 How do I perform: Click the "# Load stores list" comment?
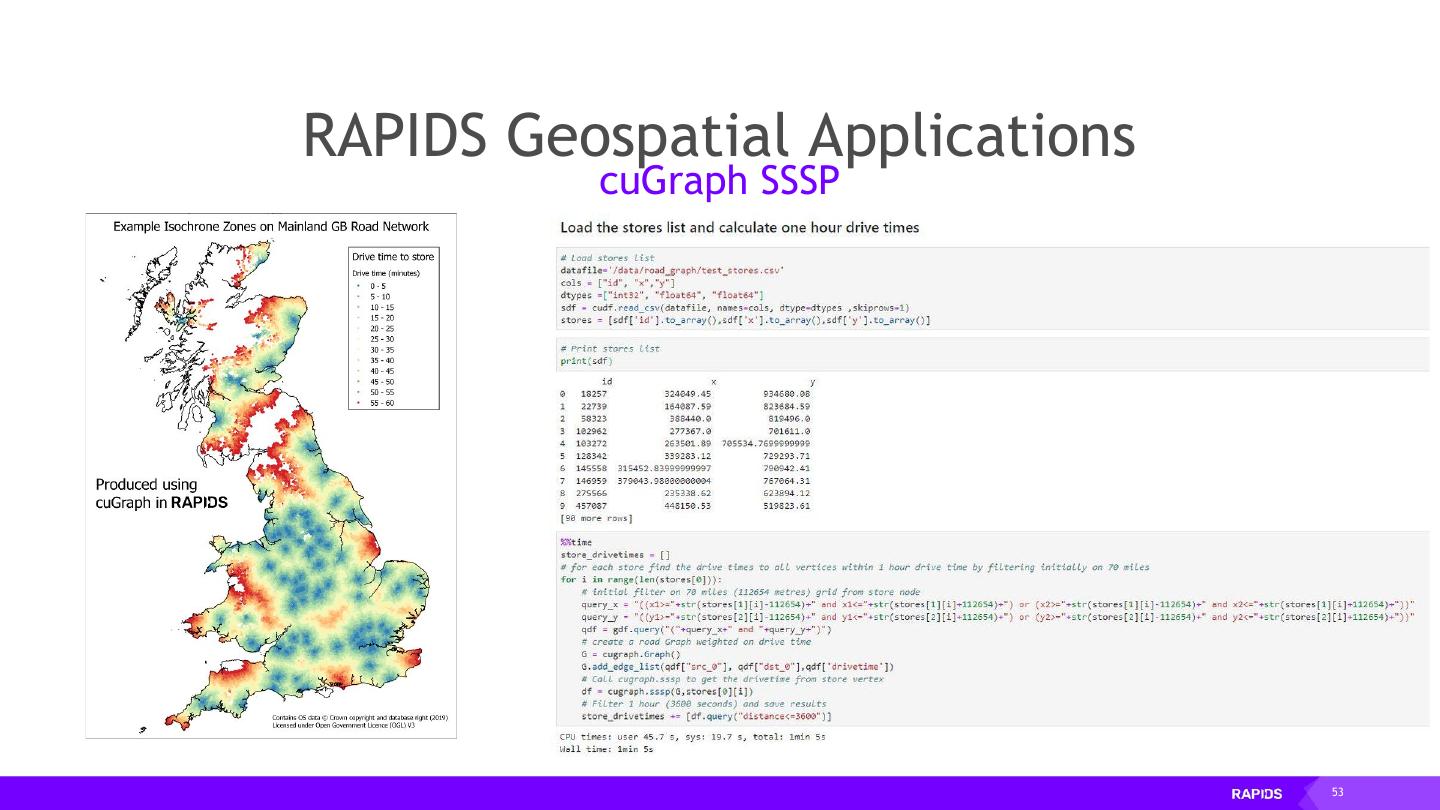[x=607, y=258]
